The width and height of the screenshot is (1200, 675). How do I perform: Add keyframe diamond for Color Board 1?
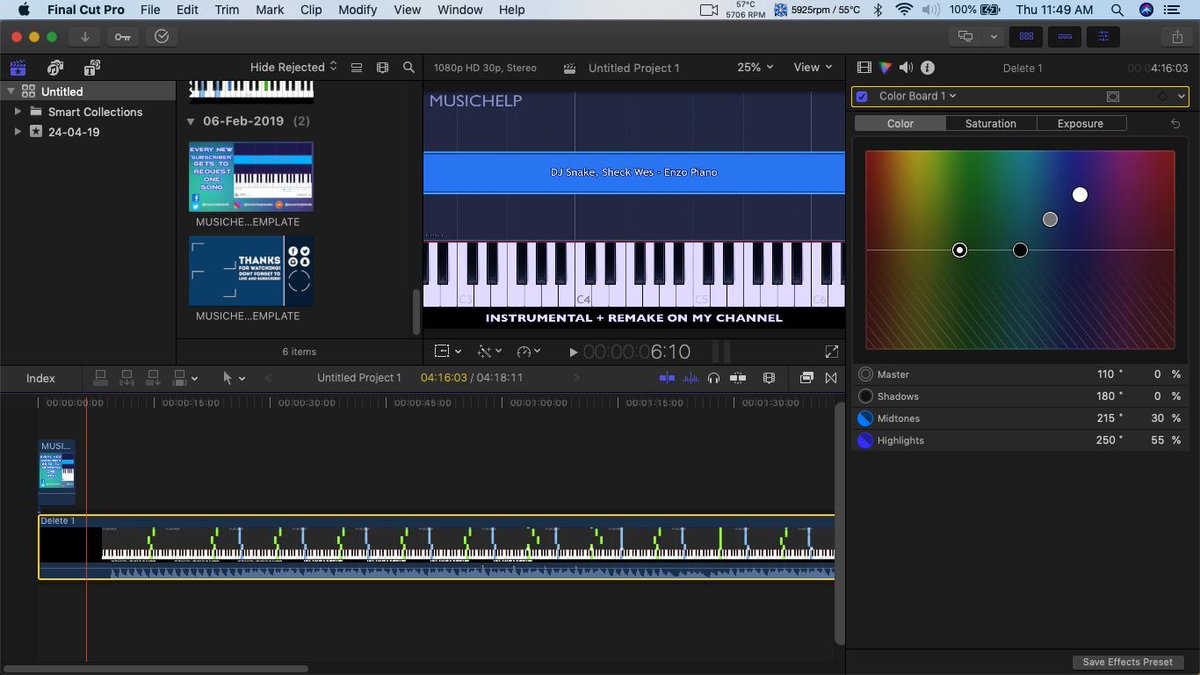[1162, 96]
